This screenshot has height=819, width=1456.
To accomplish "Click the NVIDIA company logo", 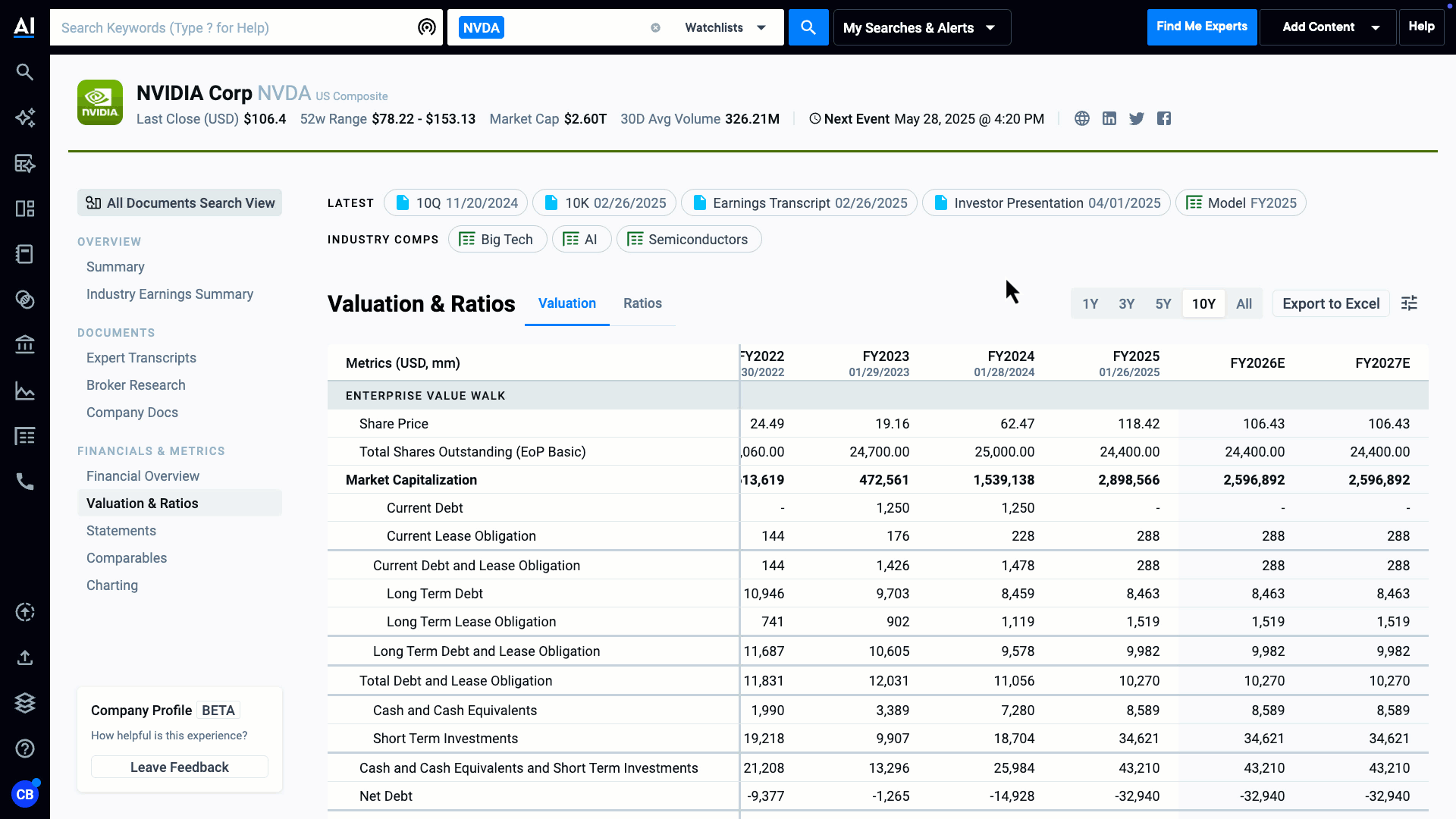I will point(100,102).
